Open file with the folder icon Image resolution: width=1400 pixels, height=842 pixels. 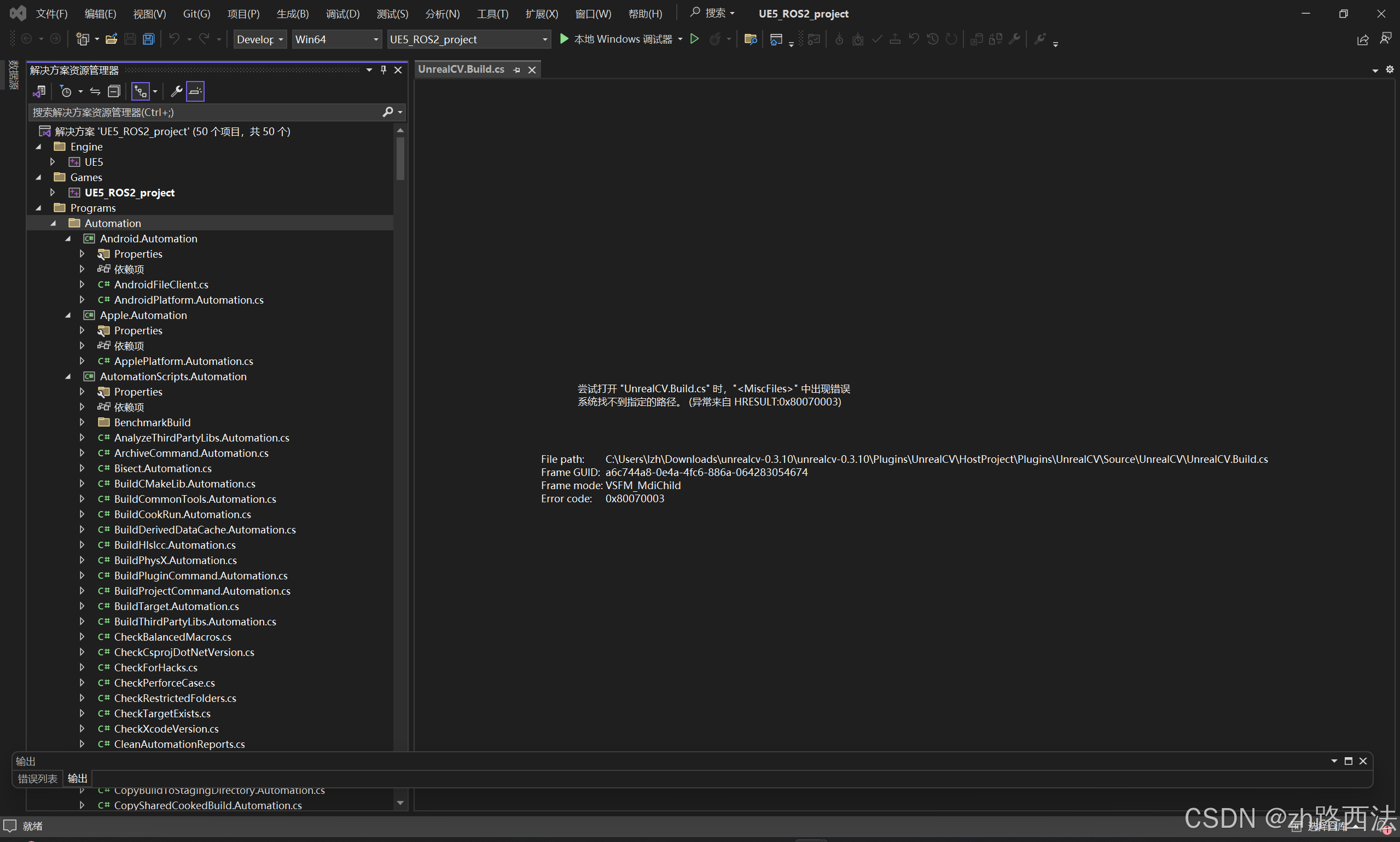point(112,39)
